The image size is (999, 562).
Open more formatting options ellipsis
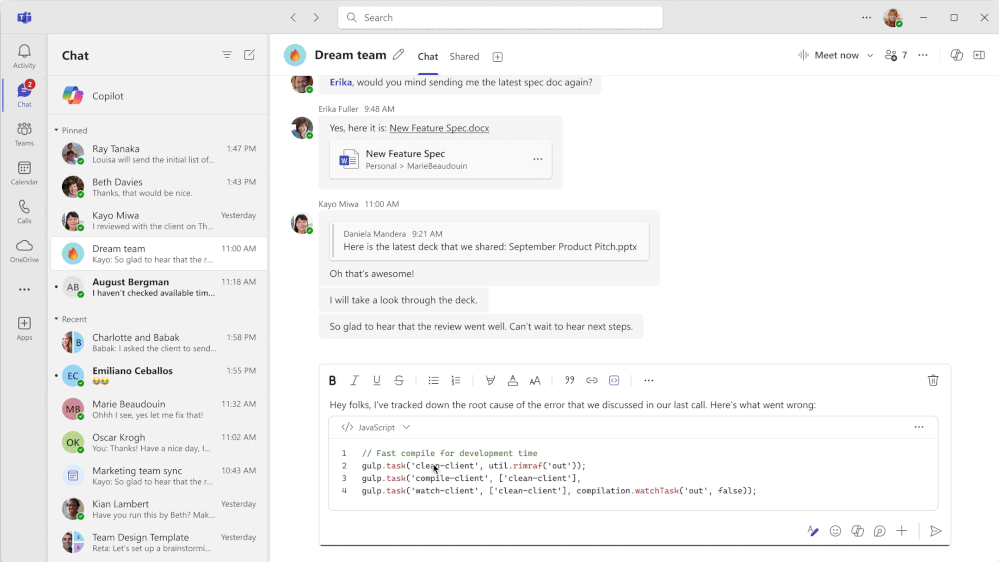click(x=649, y=380)
